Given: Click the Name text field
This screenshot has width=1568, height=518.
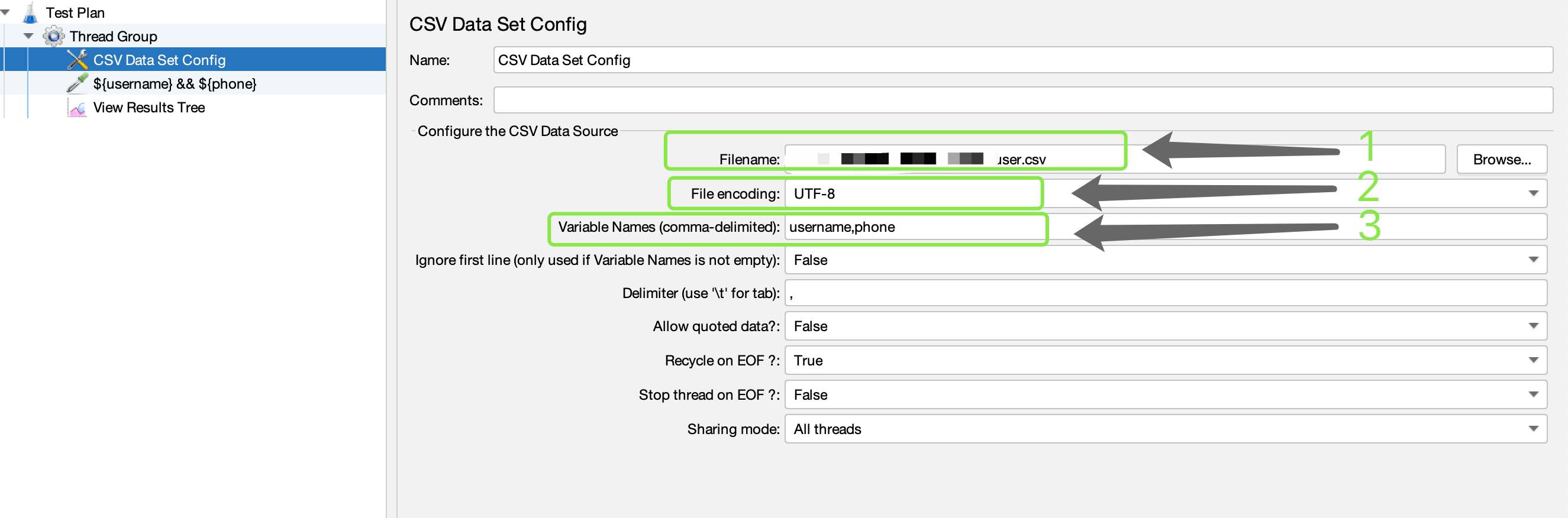Looking at the screenshot, I should coord(1022,60).
